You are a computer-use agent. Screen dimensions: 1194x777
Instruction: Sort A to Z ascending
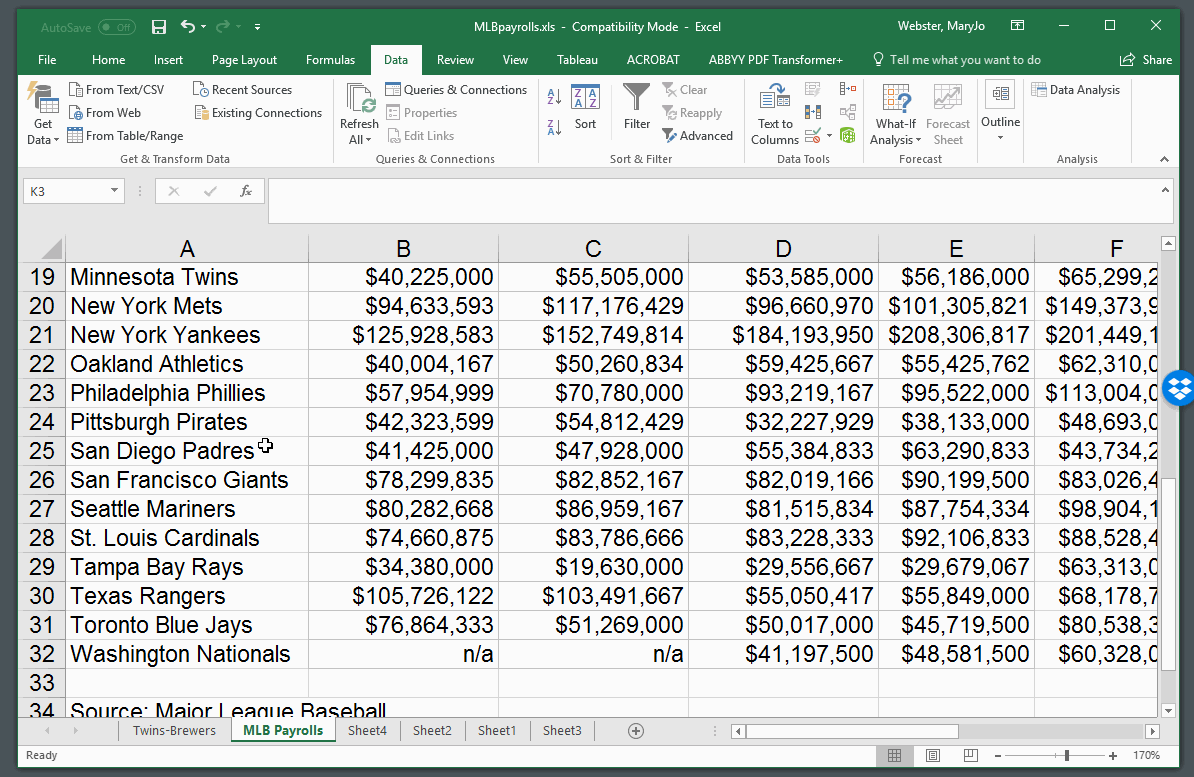pyautogui.click(x=554, y=96)
